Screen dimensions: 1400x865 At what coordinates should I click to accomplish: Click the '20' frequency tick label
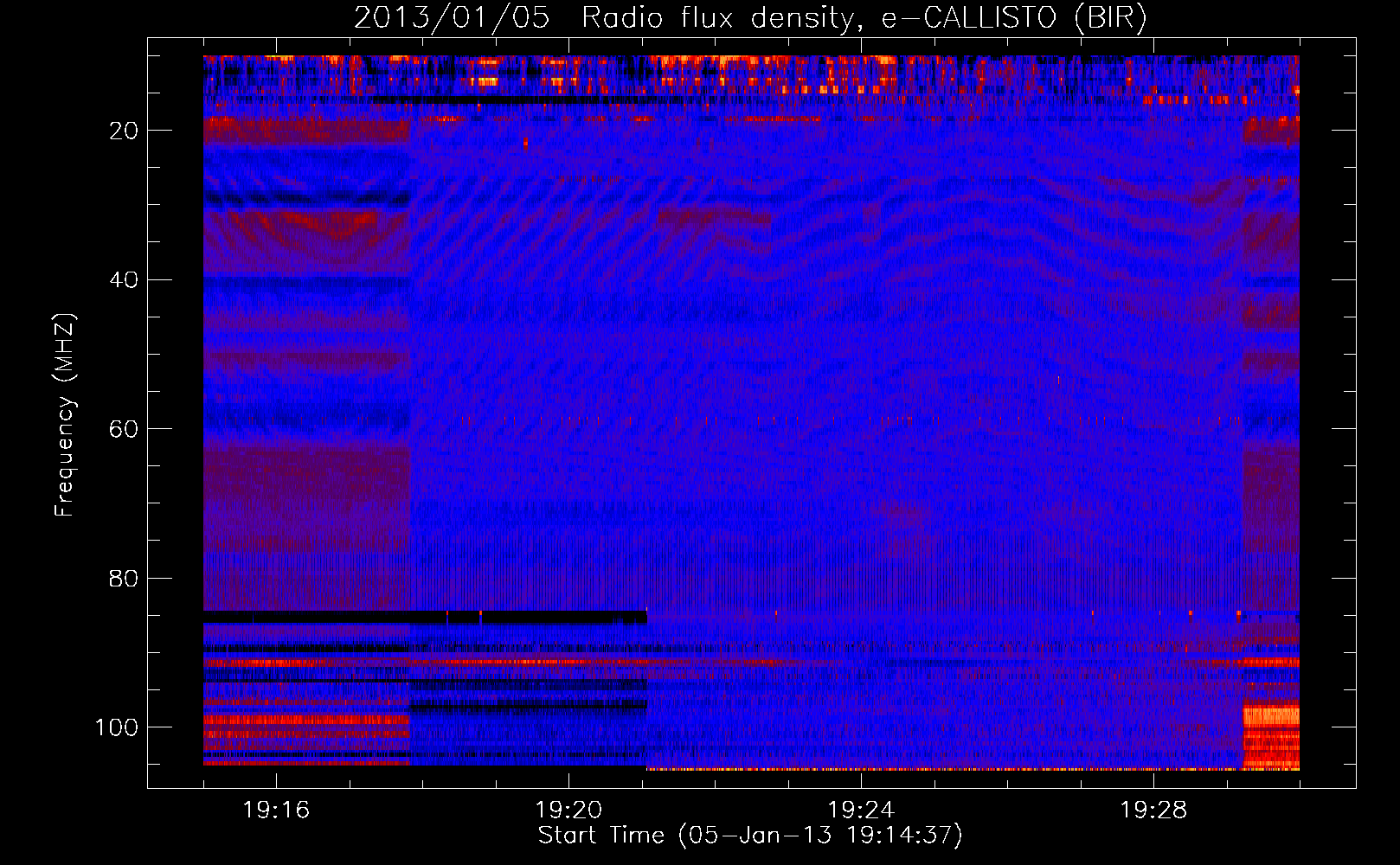point(123,131)
